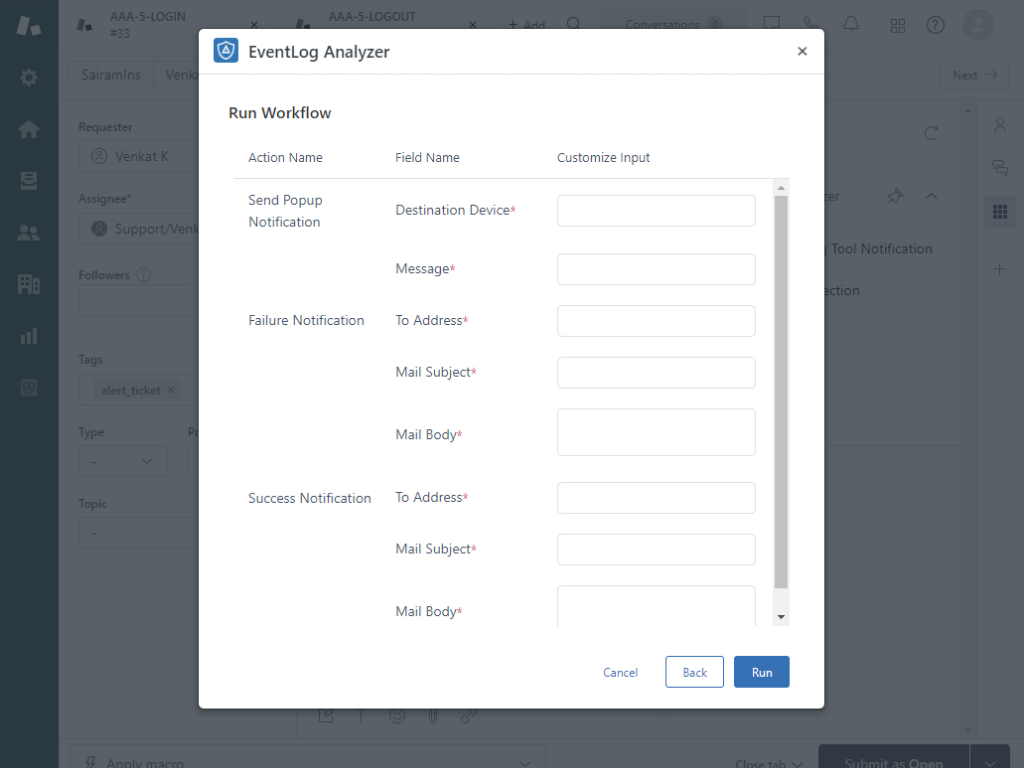Image resolution: width=1024 pixels, height=768 pixels.
Task: Click the Cancel link
Action: [620, 672]
